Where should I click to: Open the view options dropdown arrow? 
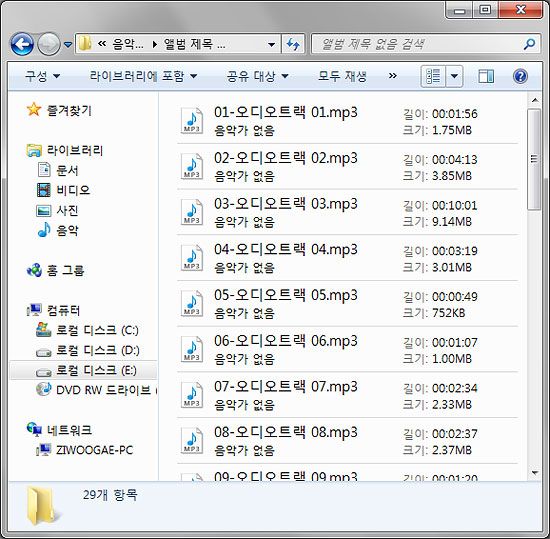(x=454, y=76)
